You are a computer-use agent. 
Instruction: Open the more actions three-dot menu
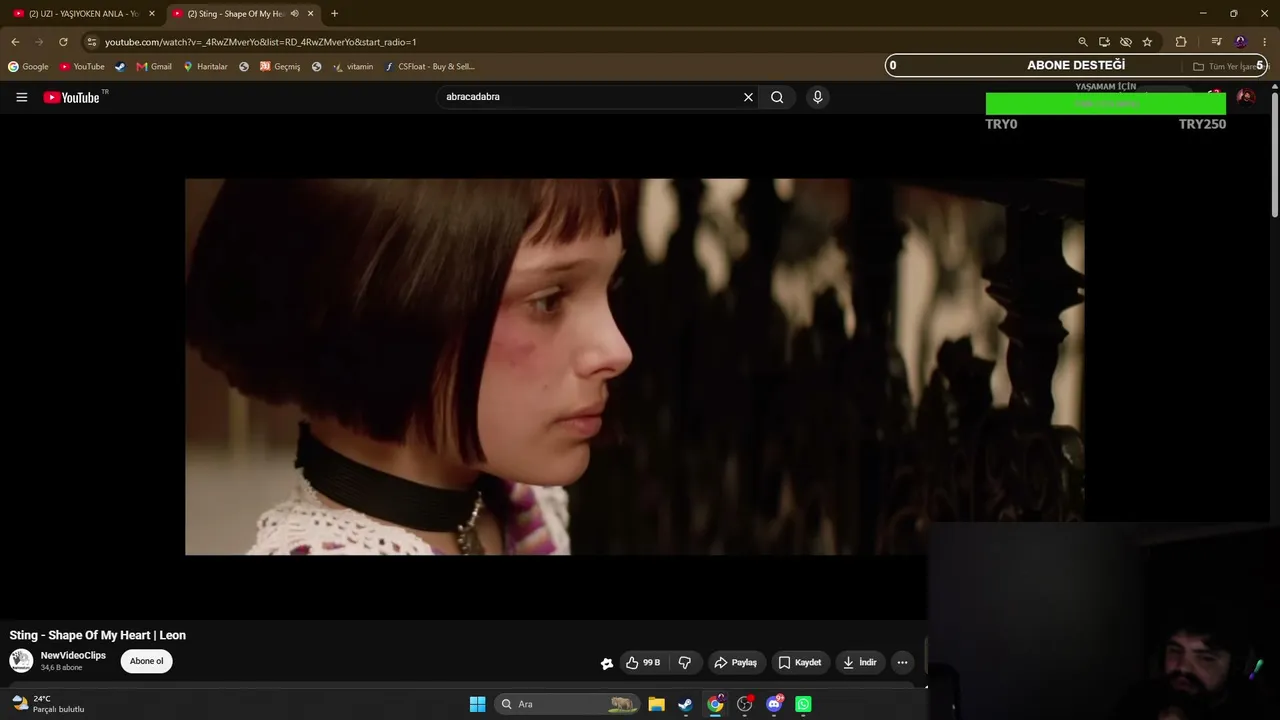point(902,662)
